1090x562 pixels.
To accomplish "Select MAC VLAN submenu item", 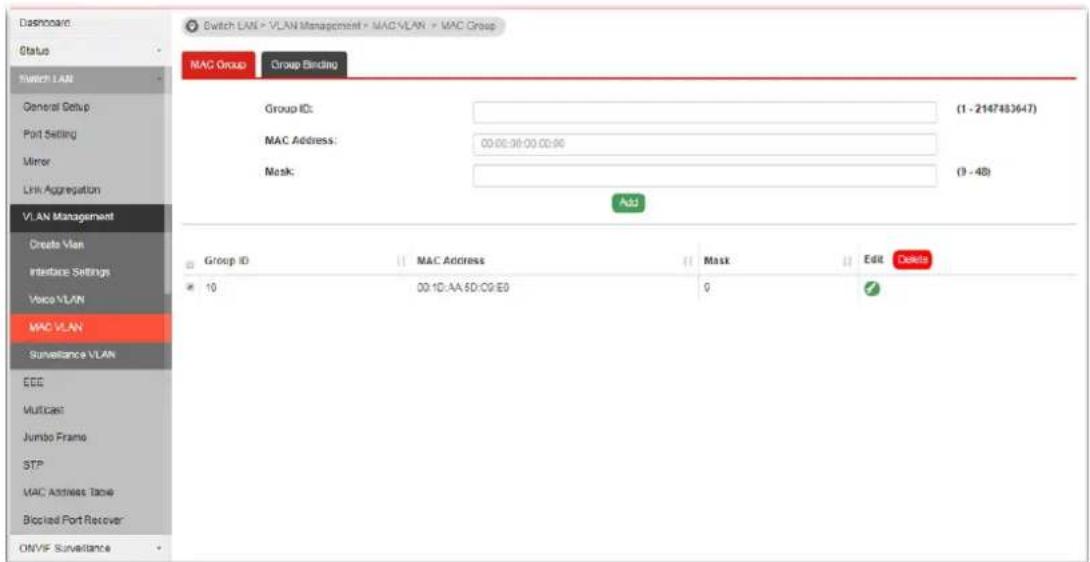I will [92, 328].
